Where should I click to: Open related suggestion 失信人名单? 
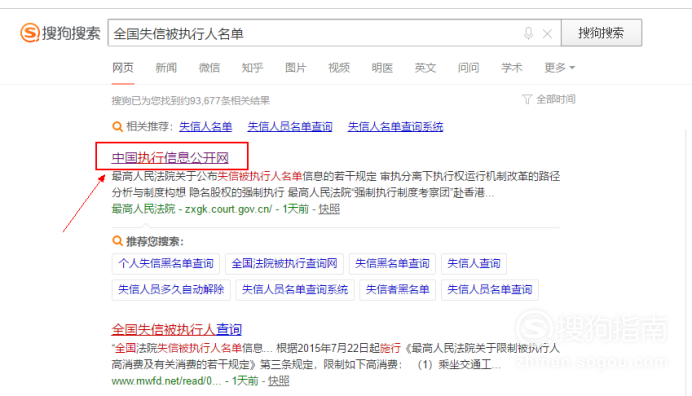pyautogui.click(x=206, y=127)
